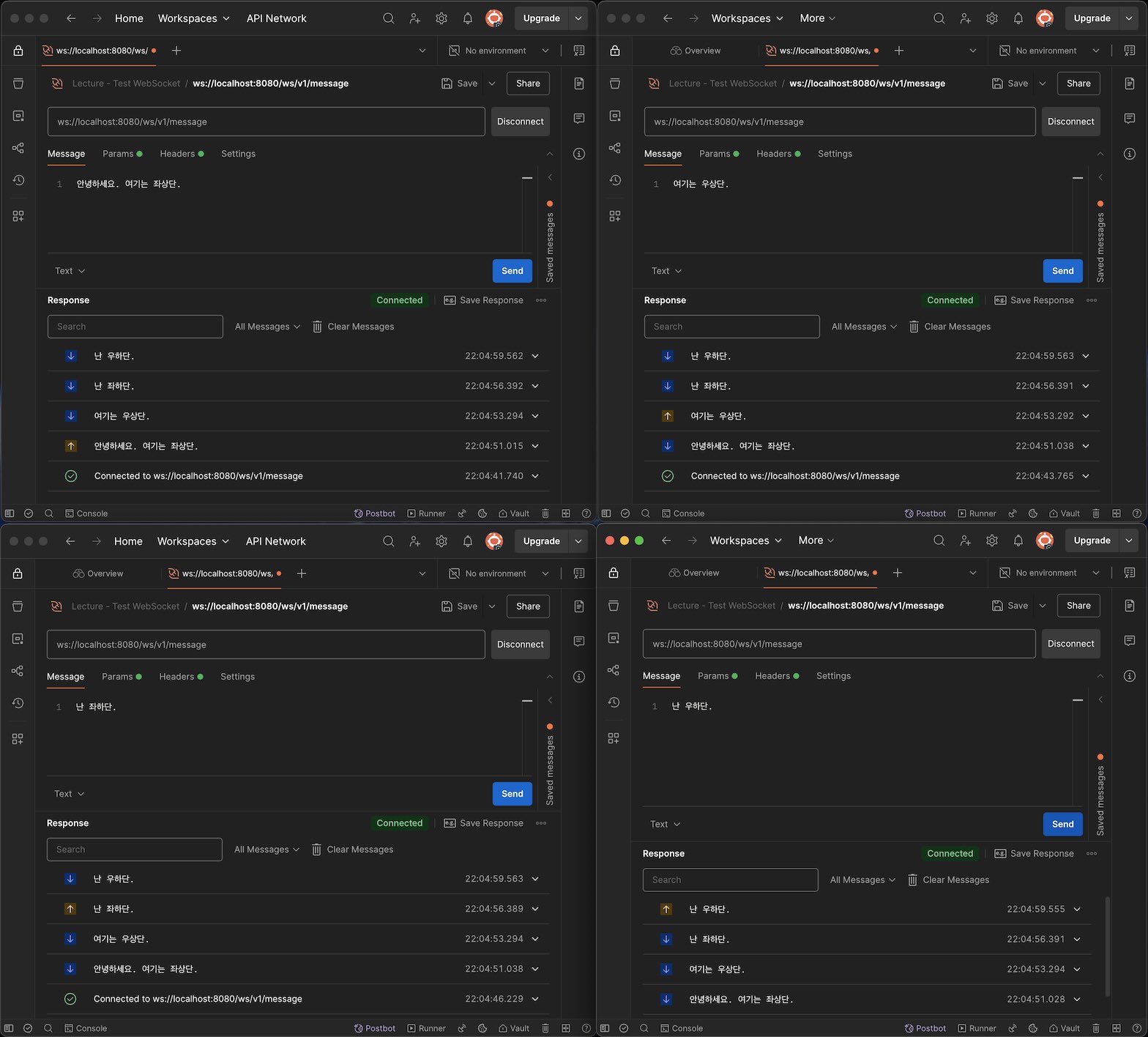Expand 22:04:56.389 message in bottom-left window
The width and height of the screenshot is (1148, 1037).
pyautogui.click(x=535, y=909)
